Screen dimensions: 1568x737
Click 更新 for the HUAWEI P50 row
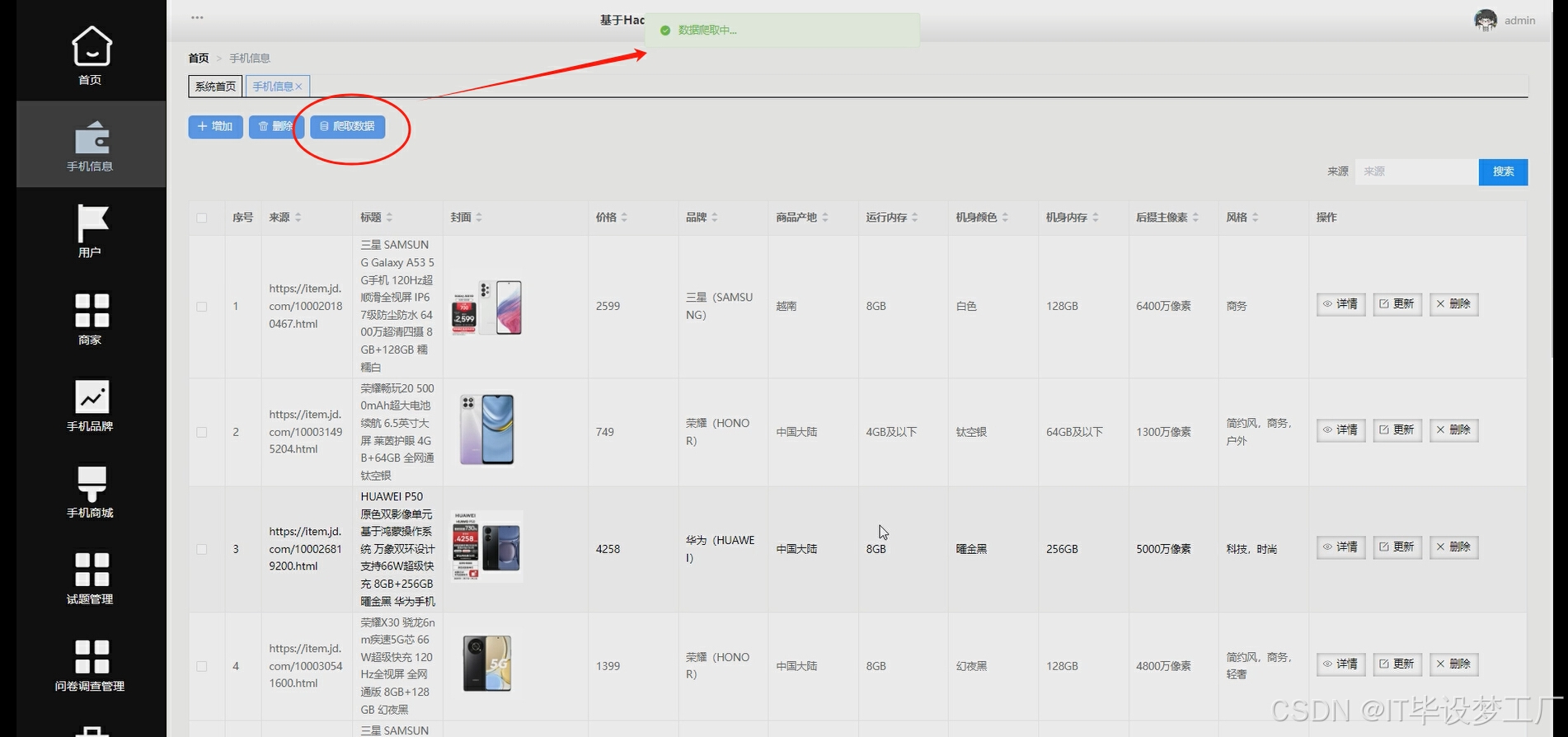[1397, 547]
